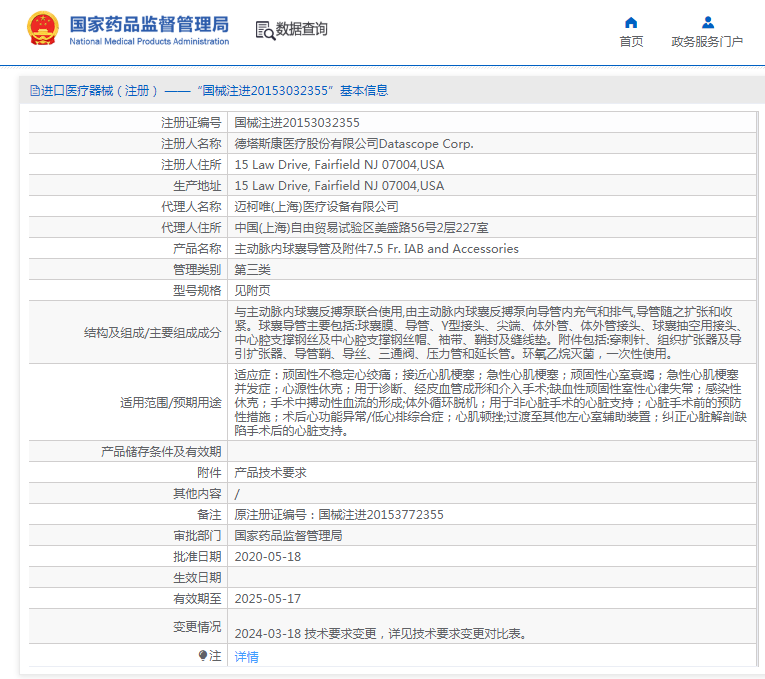Click 生效日期 label
Screen dimensions: 765x679
tap(197, 578)
